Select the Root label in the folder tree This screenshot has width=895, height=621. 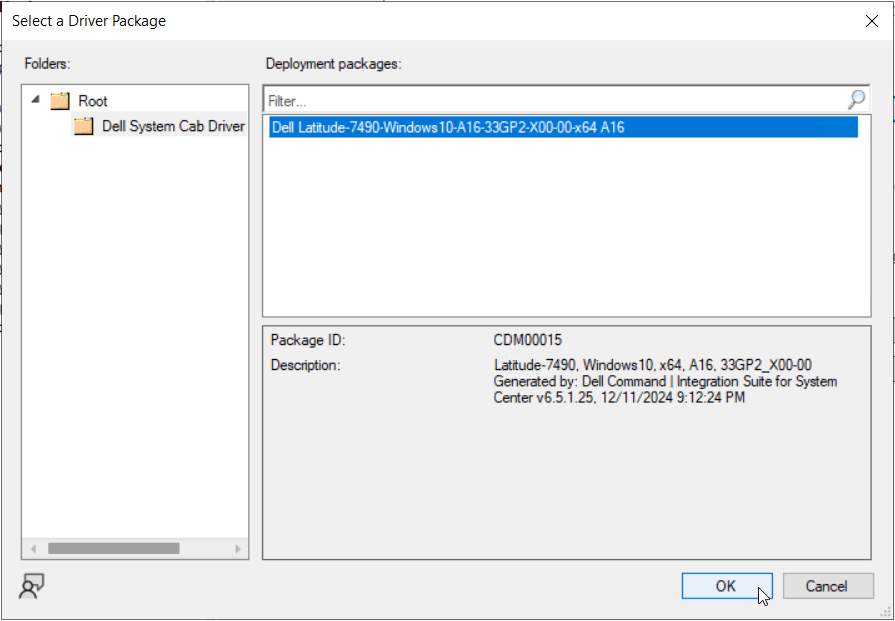(93, 101)
